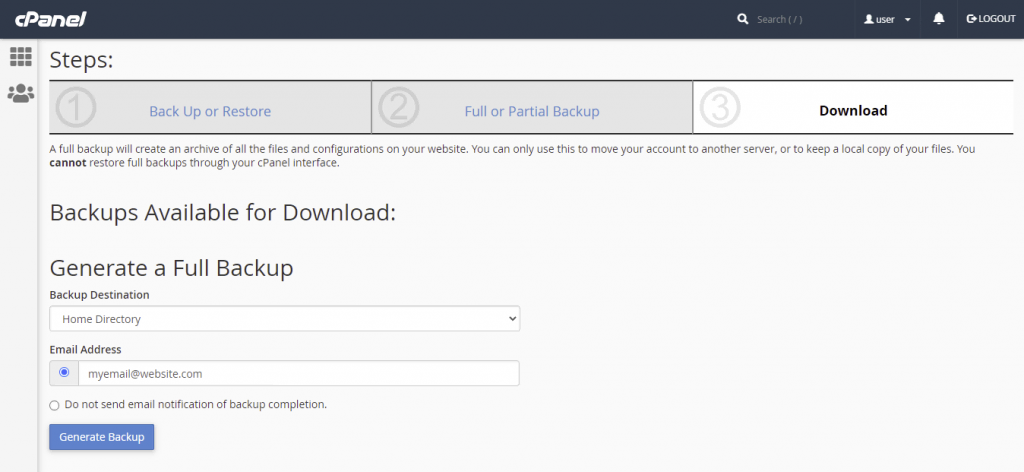This screenshot has width=1024, height=472.
Task: Select the Download step tab
Action: click(853, 111)
